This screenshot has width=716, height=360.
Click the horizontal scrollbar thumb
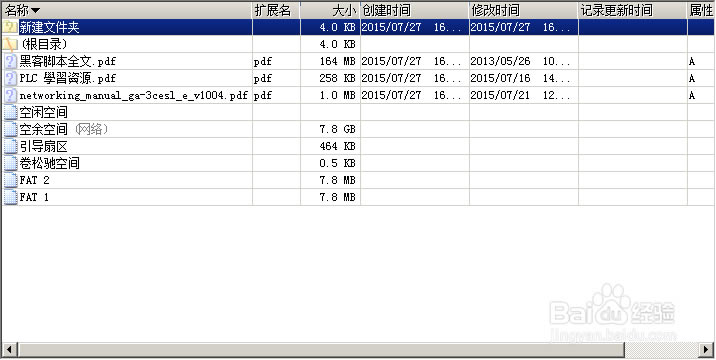[321, 350]
